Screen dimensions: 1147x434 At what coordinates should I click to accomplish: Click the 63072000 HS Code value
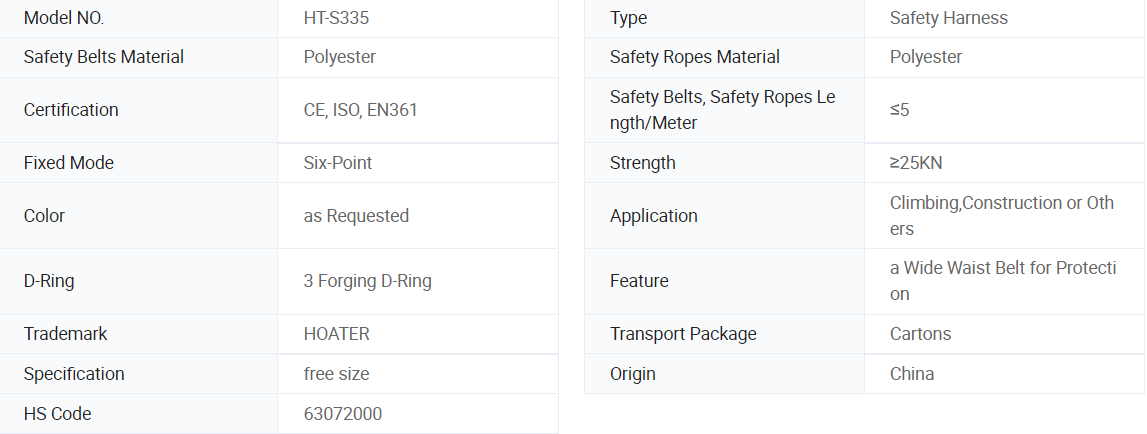[342, 414]
